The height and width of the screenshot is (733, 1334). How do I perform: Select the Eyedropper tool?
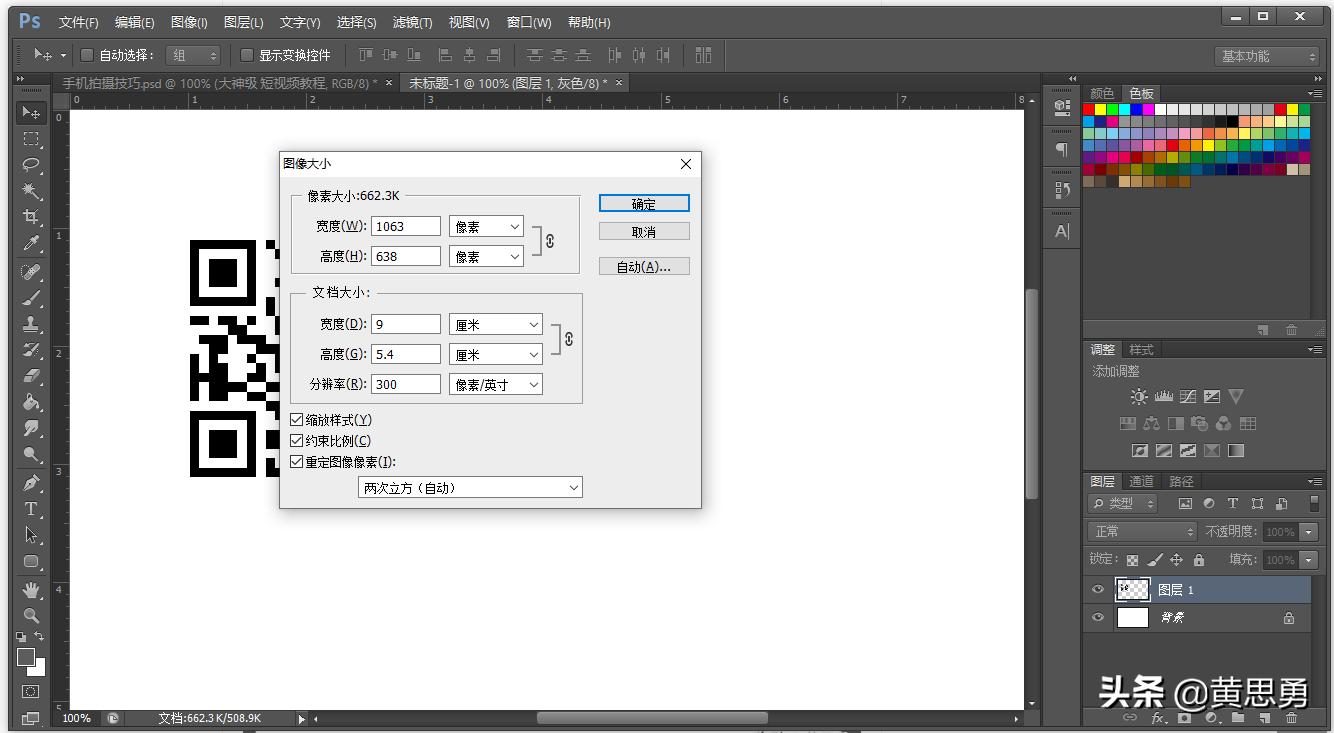(x=31, y=244)
